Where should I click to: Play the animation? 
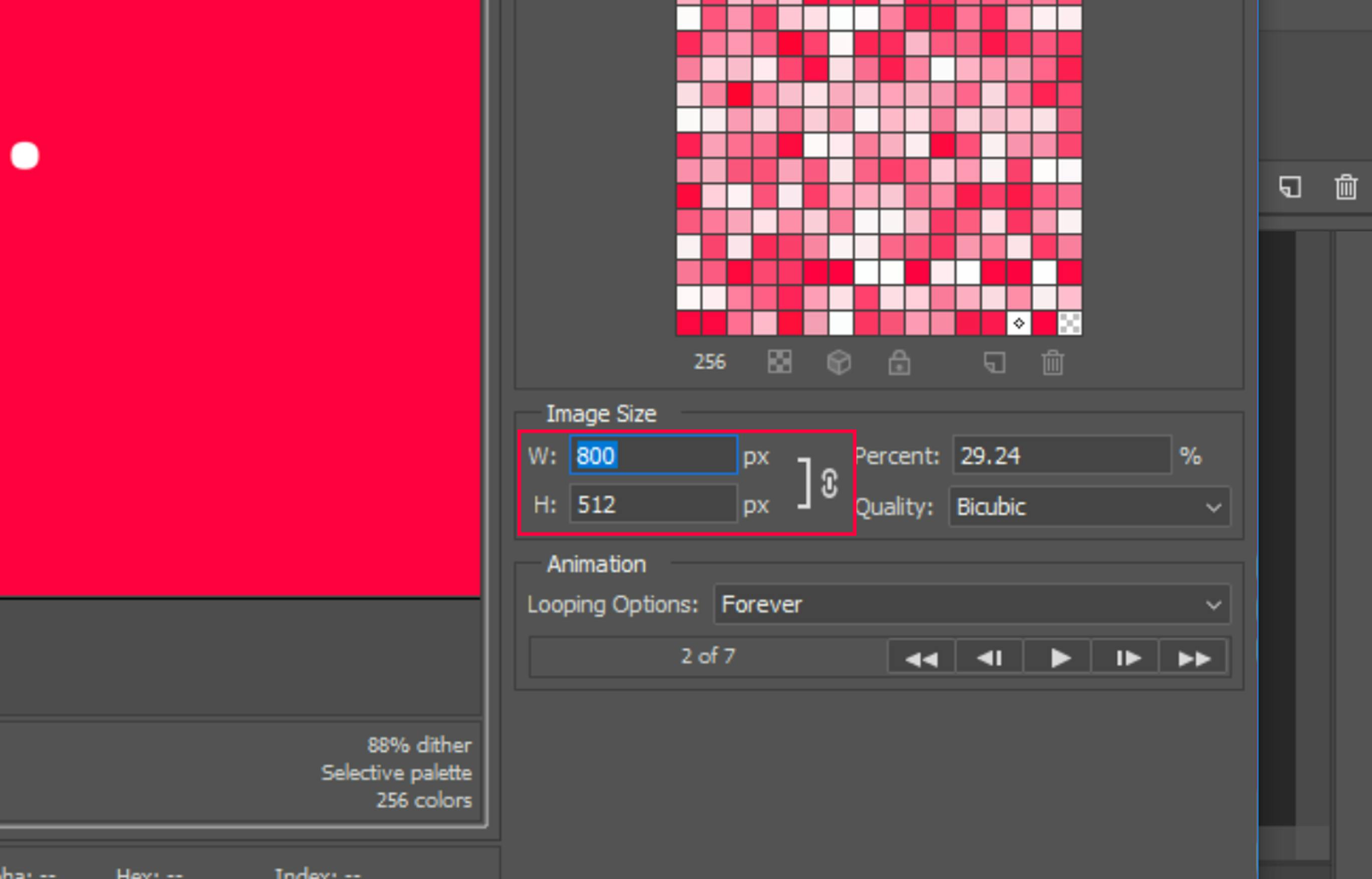[x=1058, y=658]
